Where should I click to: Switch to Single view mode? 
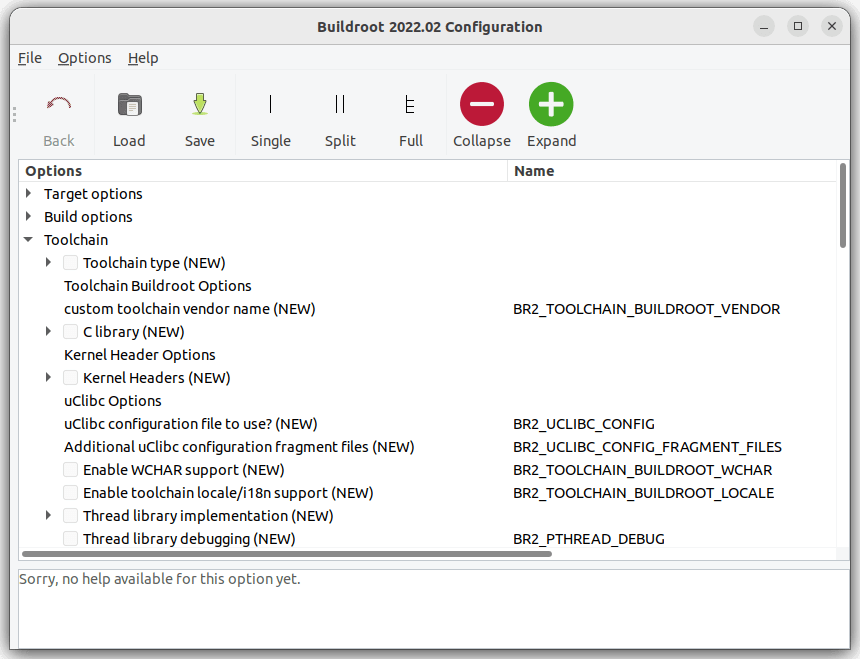(270, 105)
